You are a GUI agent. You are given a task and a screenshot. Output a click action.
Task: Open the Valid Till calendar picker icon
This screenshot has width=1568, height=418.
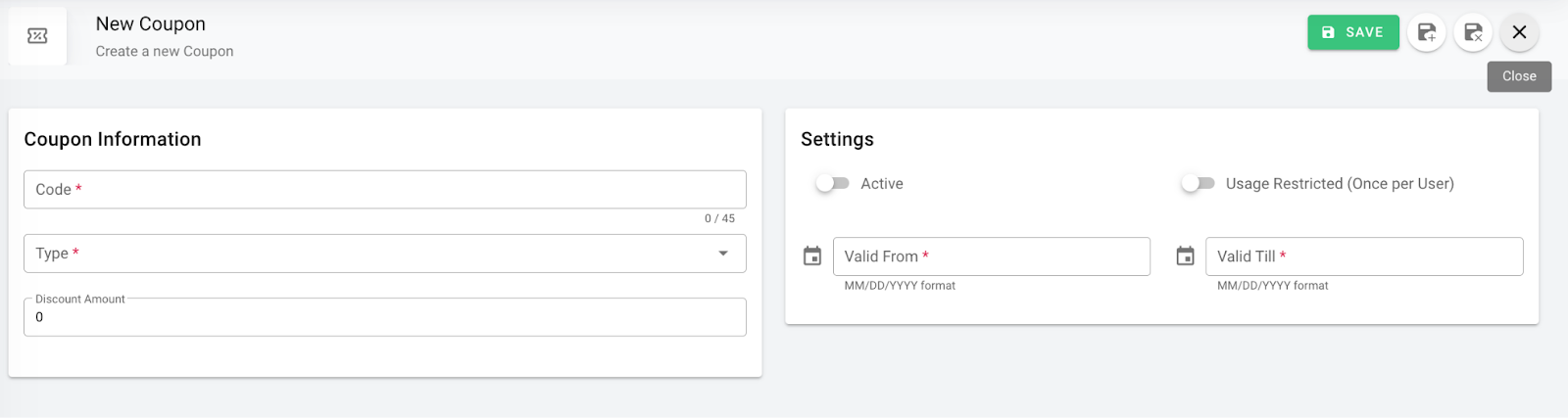tap(1185, 256)
